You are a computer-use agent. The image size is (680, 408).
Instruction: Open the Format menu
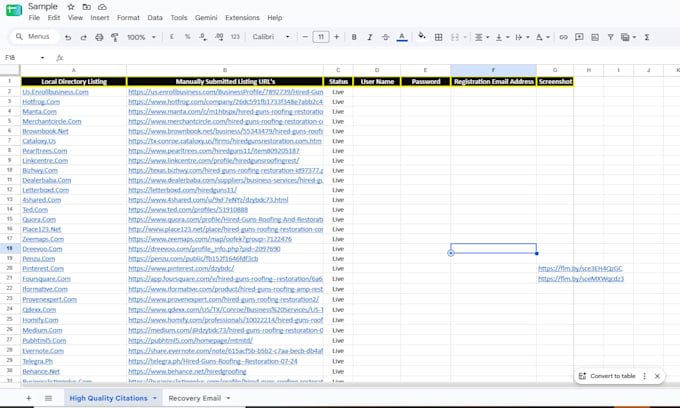pos(128,18)
